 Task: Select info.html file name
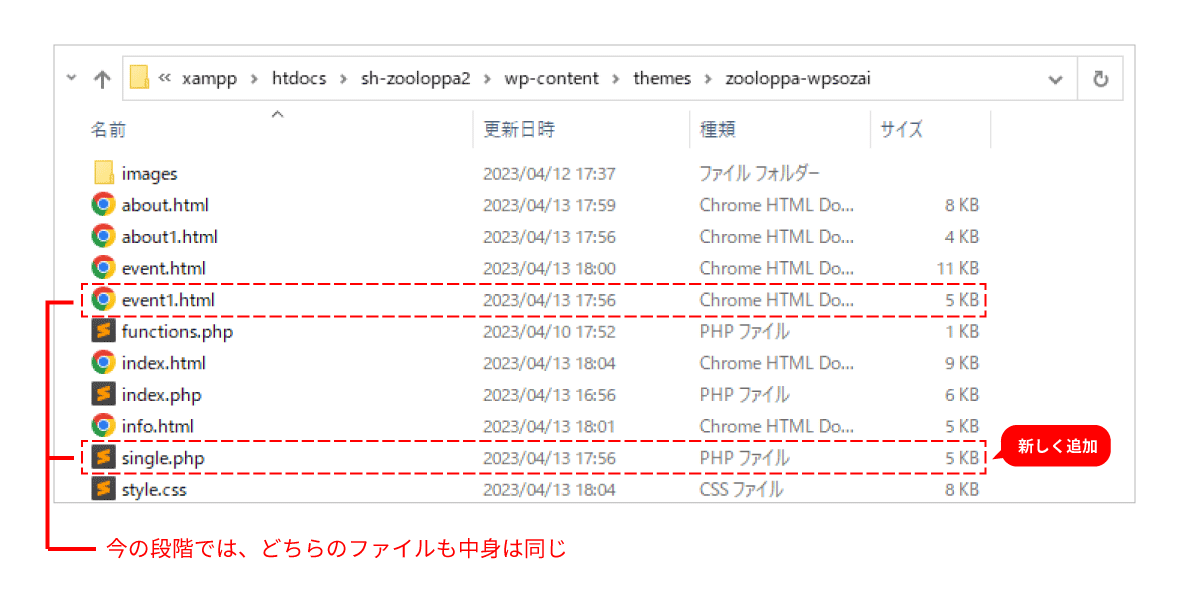point(158,426)
